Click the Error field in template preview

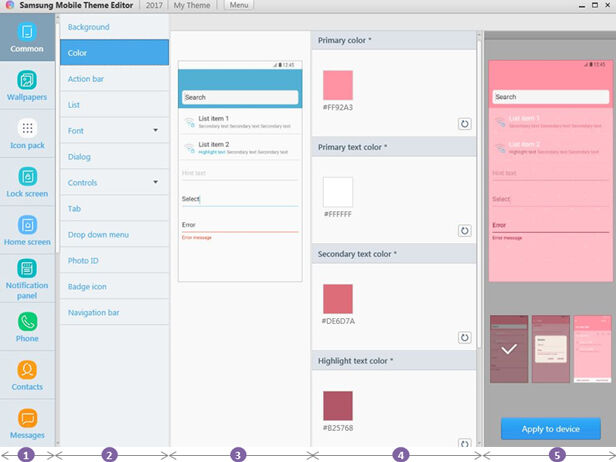[240, 226]
